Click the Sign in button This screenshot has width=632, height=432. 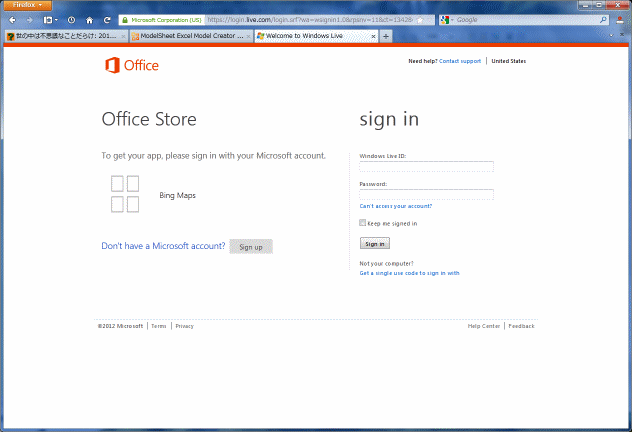[x=375, y=243]
